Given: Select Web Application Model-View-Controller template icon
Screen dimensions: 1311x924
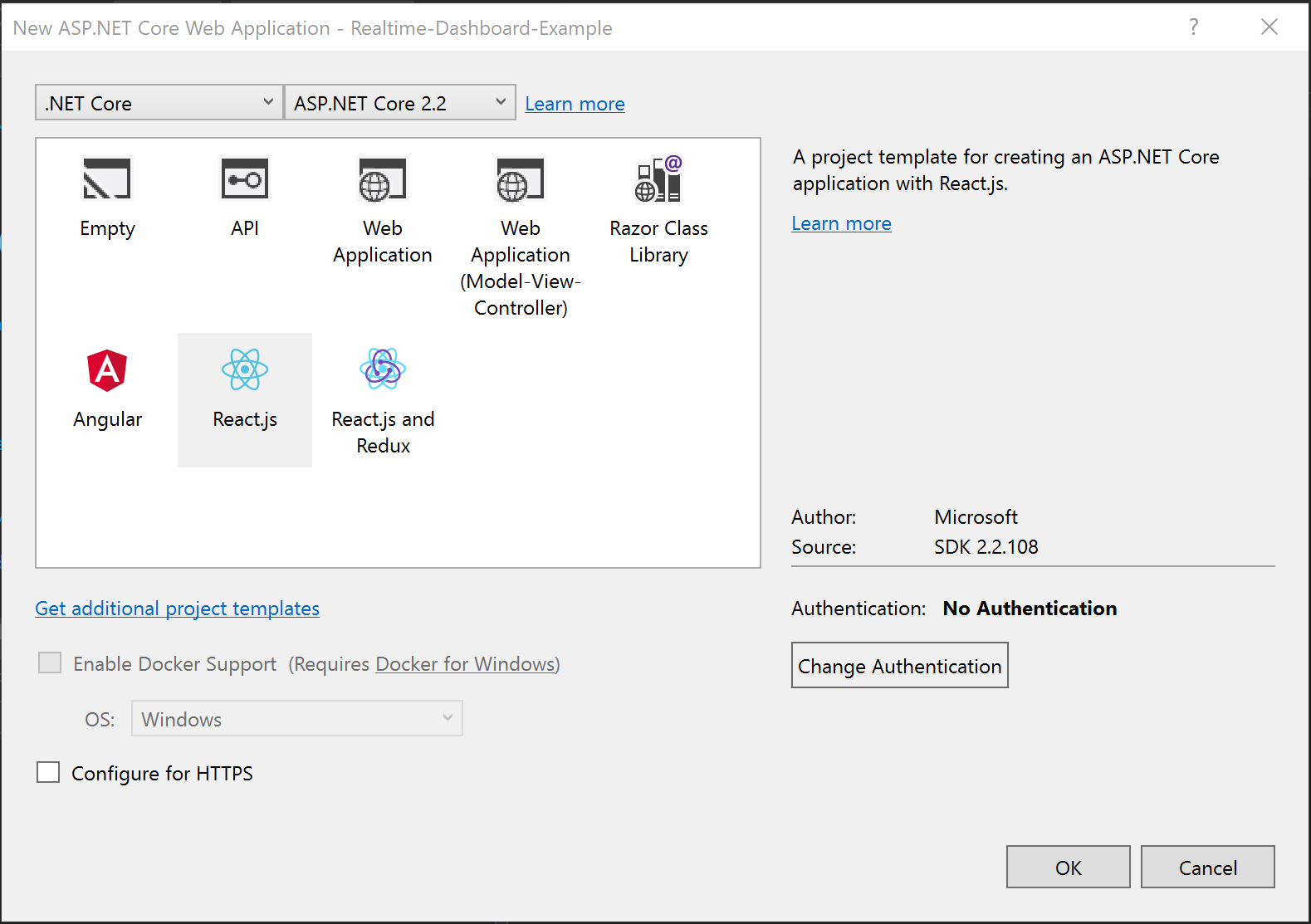Looking at the screenshot, I should (x=521, y=178).
